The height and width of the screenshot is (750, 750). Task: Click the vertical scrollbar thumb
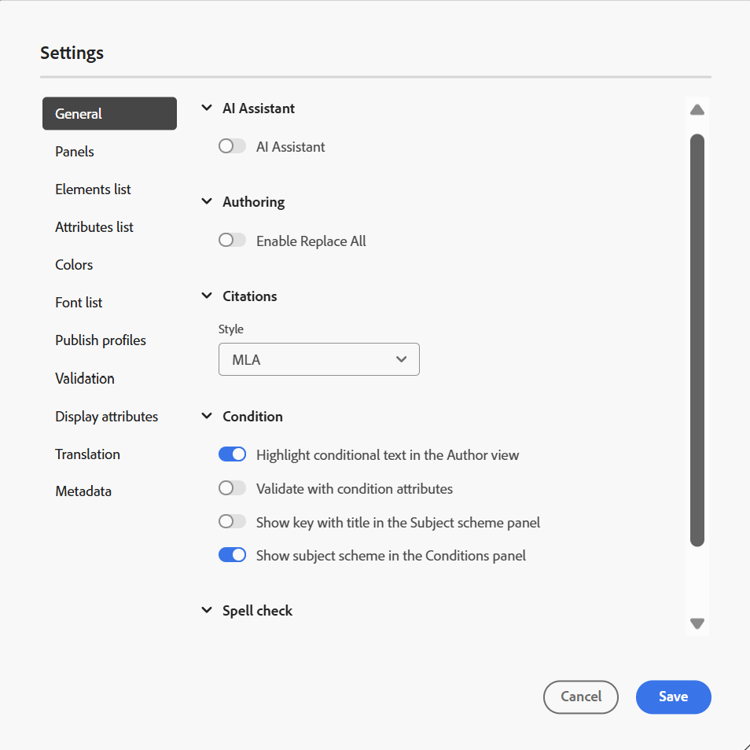click(x=697, y=340)
